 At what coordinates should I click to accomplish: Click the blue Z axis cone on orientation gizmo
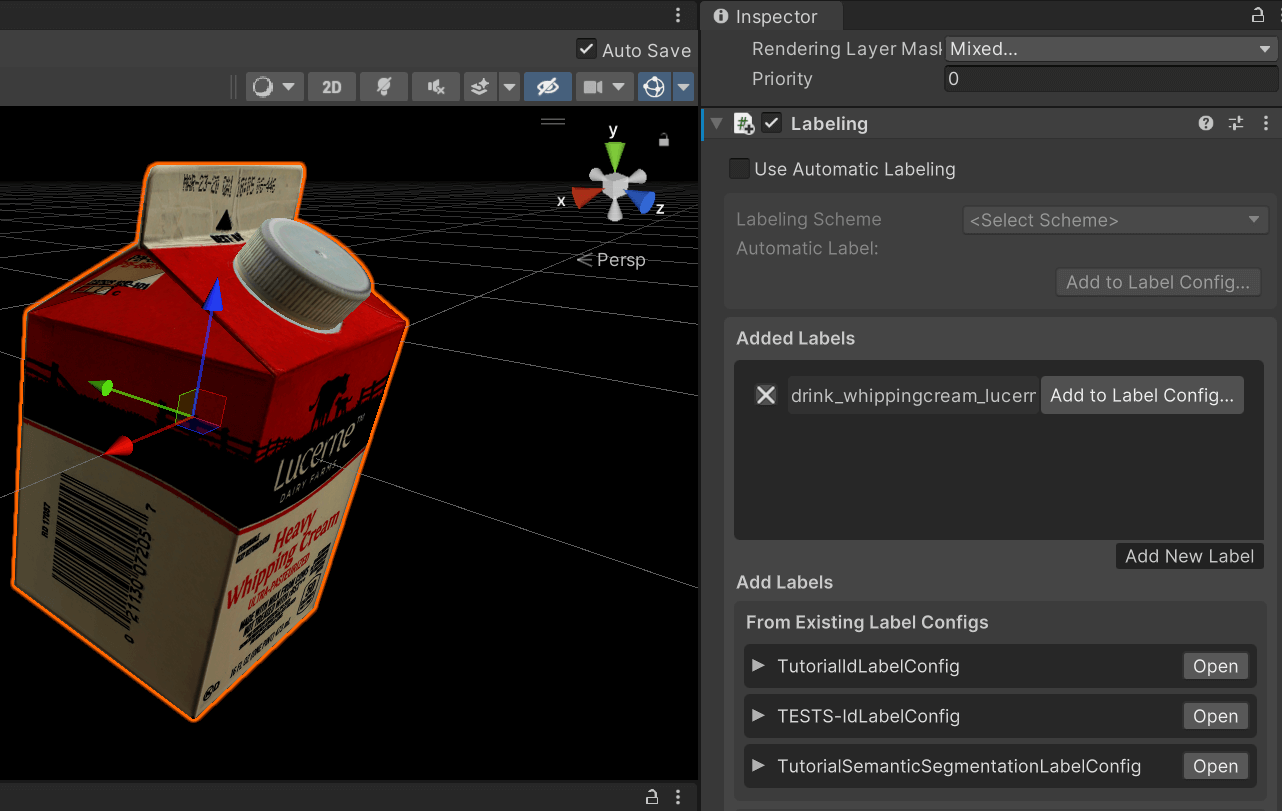641,202
